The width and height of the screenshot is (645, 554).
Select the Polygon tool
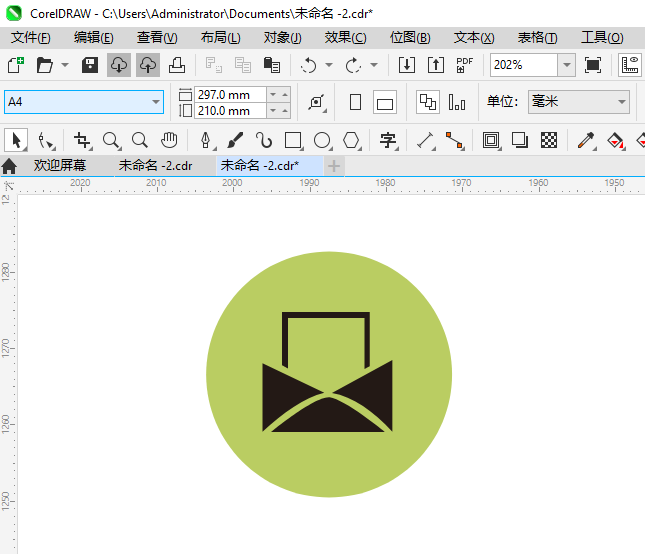tap(351, 141)
